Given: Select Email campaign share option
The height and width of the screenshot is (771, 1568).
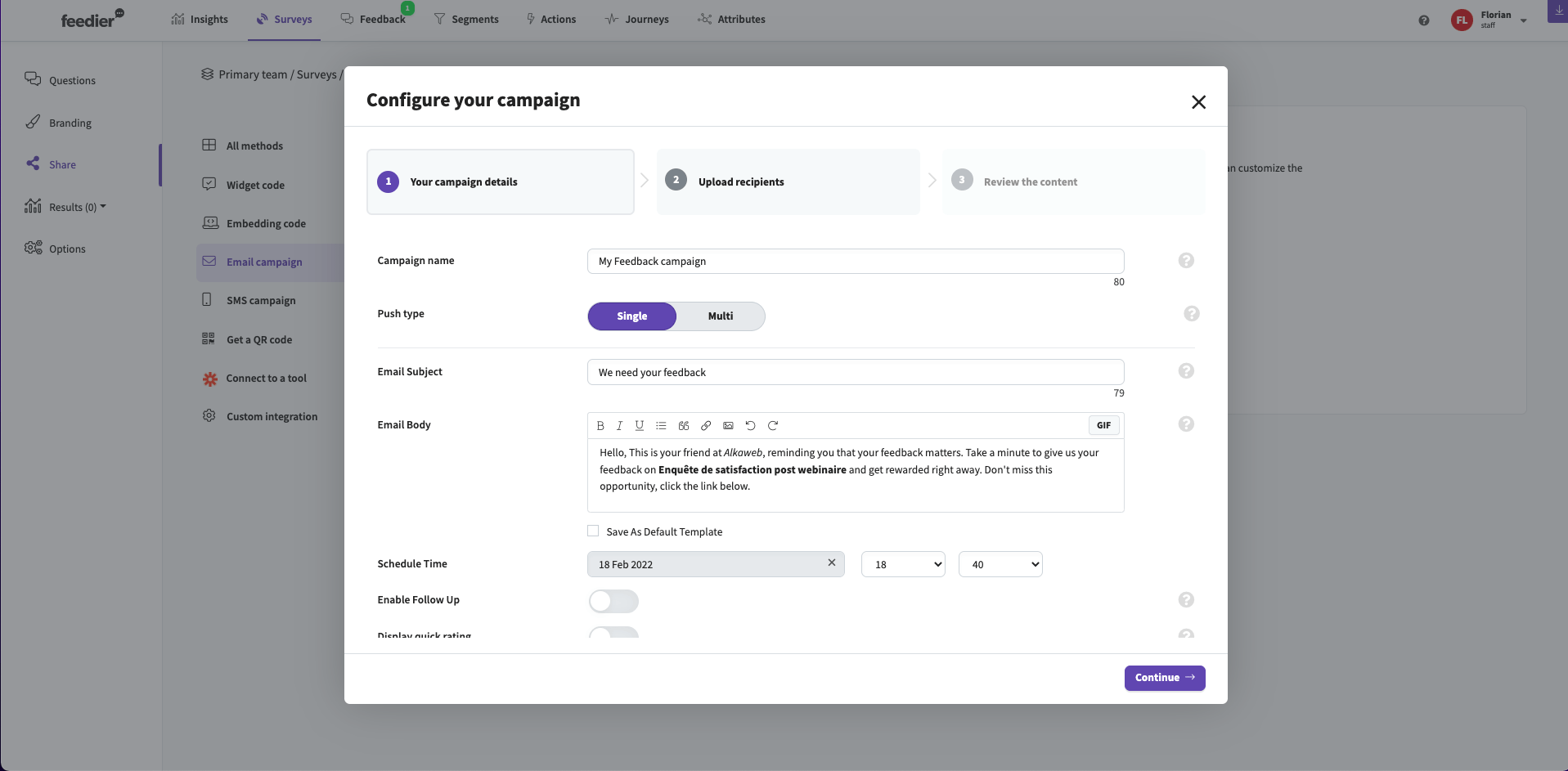Looking at the screenshot, I should pyautogui.click(x=270, y=262).
